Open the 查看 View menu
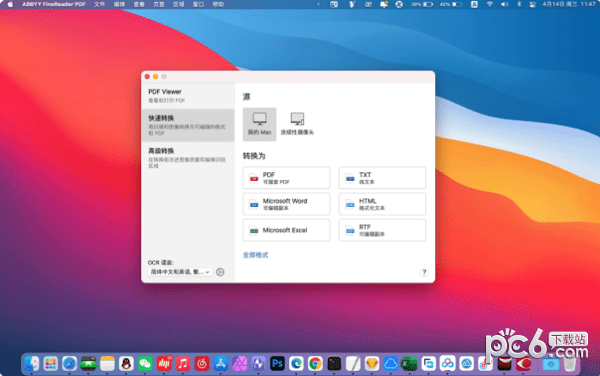The height and width of the screenshot is (376, 600). (x=139, y=4)
